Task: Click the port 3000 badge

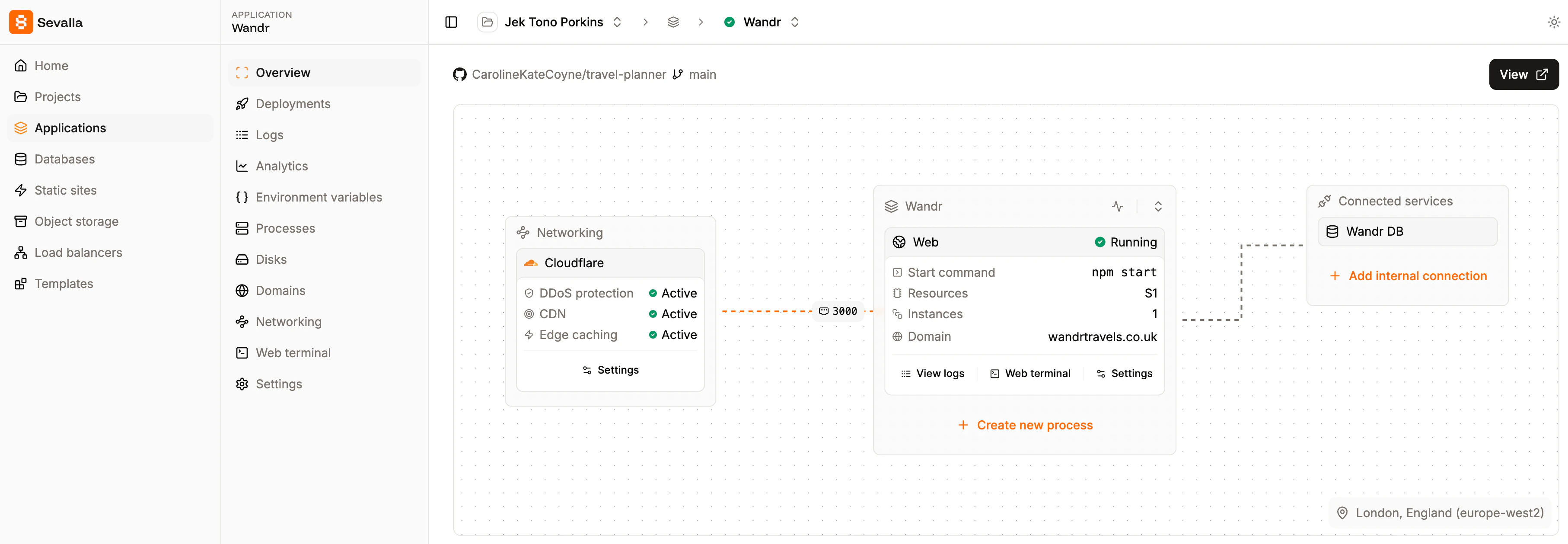Action: (838, 311)
